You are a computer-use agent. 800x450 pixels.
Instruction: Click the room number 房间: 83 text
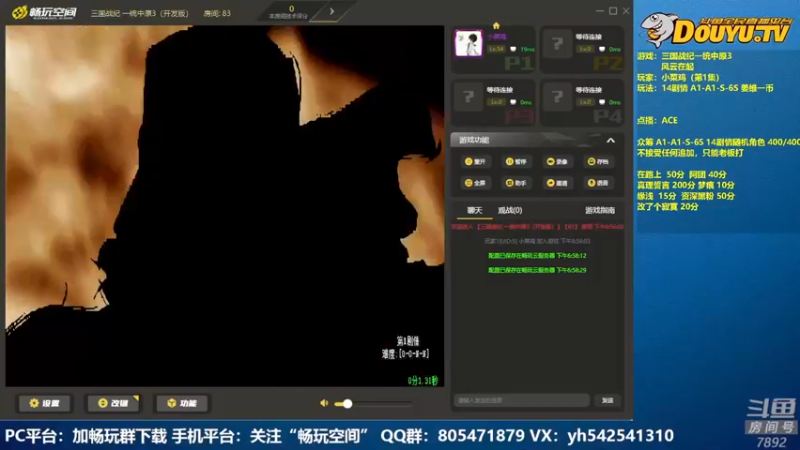pos(217,13)
